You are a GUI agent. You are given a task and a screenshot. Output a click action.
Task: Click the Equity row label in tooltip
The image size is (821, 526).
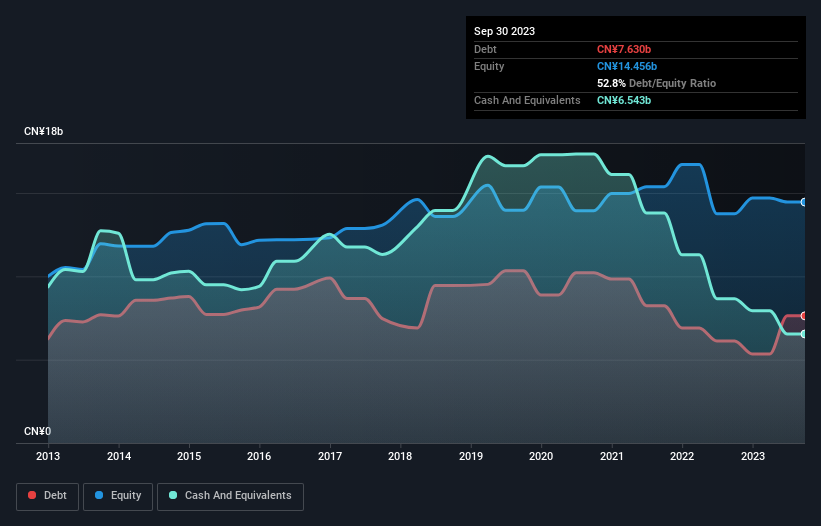pyautogui.click(x=489, y=66)
